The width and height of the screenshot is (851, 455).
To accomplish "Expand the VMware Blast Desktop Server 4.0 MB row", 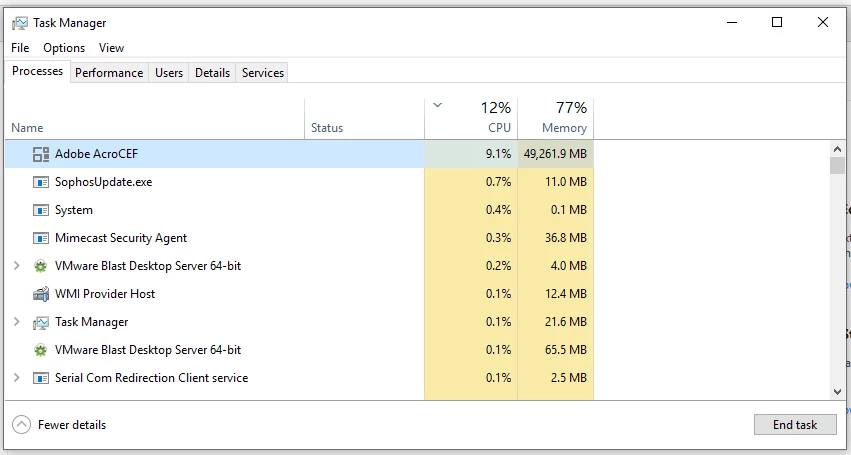I will point(16,266).
